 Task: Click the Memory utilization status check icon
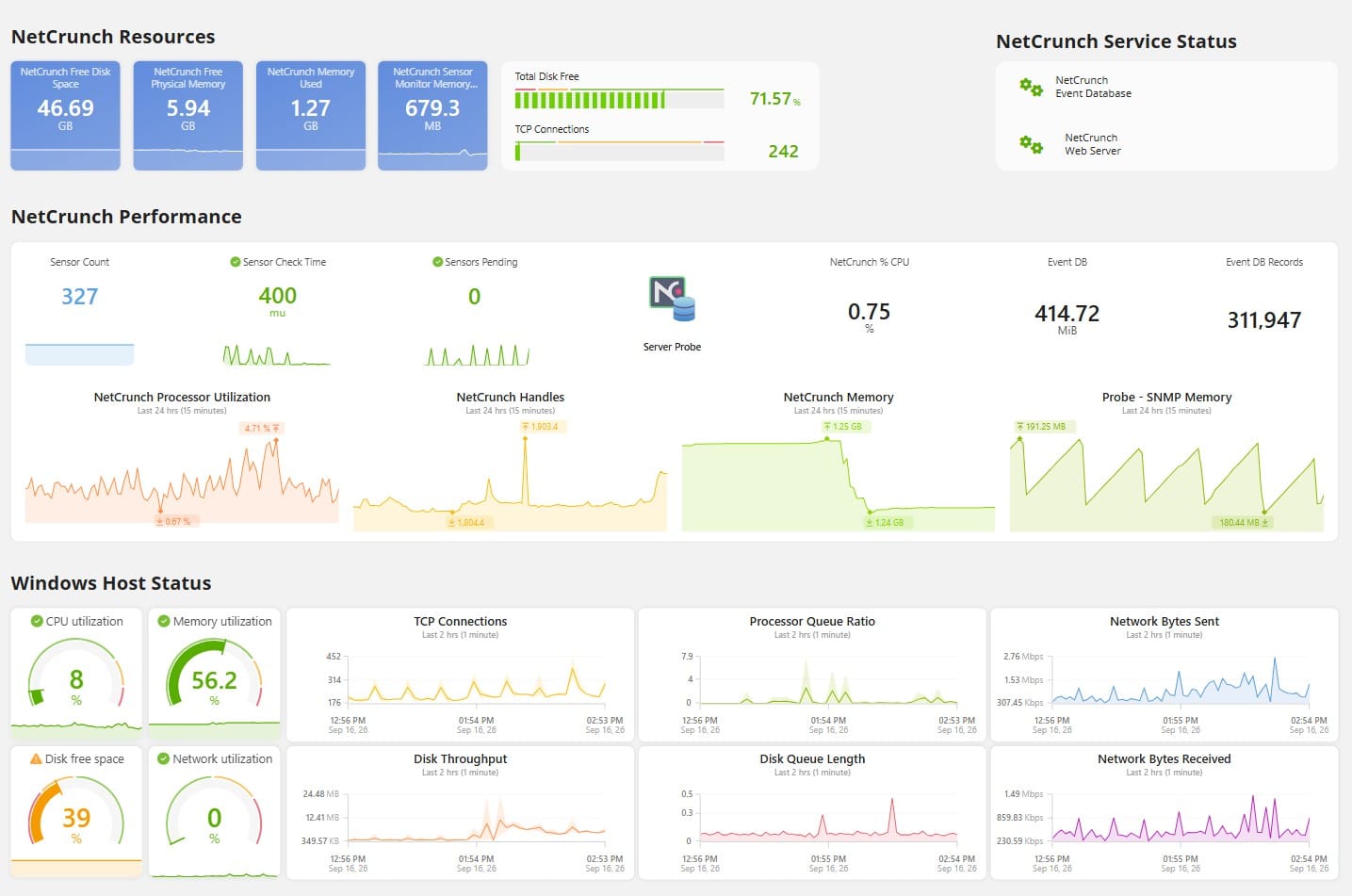click(x=164, y=621)
